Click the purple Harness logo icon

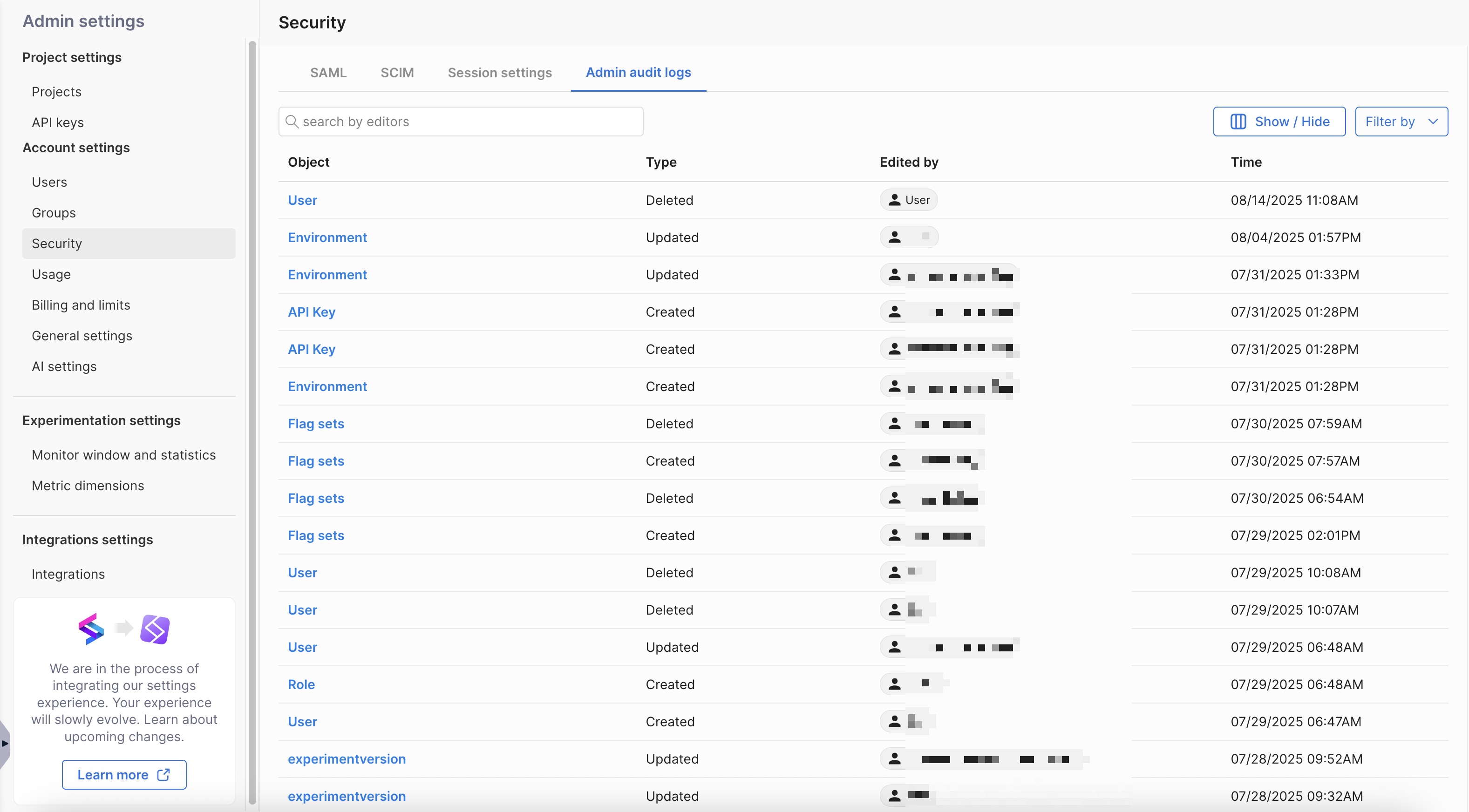(155, 629)
